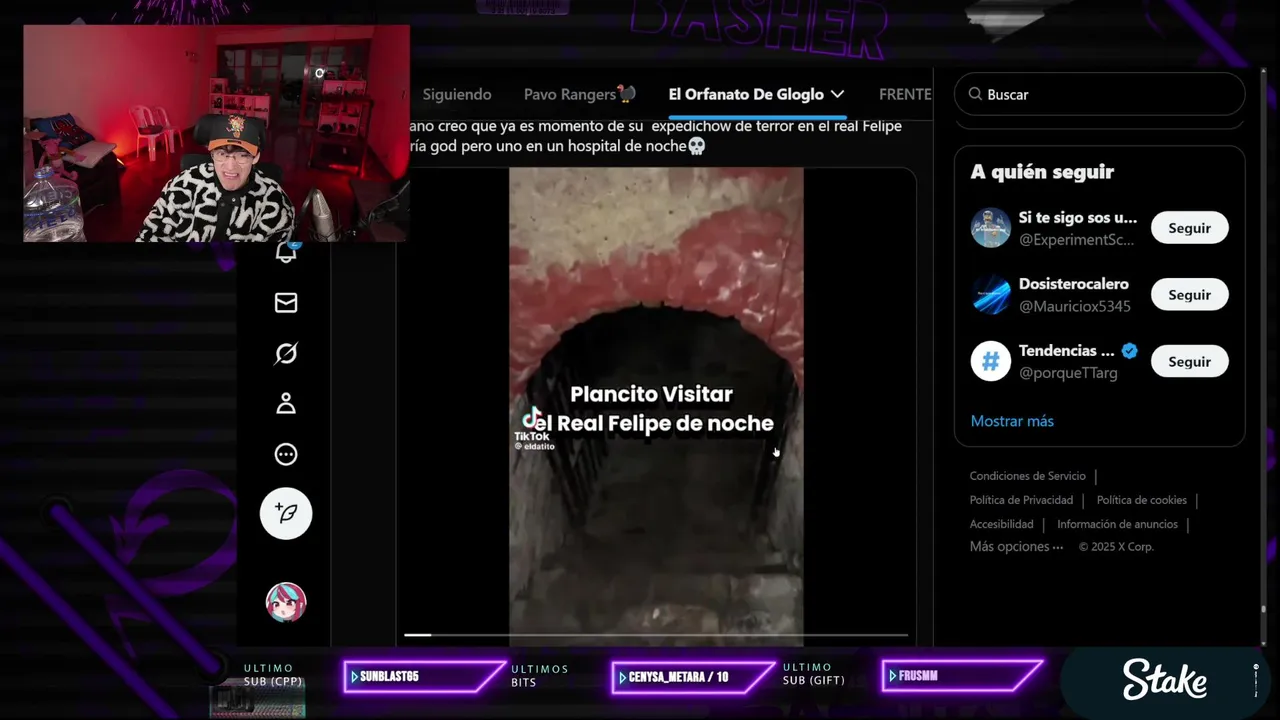Follow the Dosisterocalero account
1280x720 pixels.
[x=1190, y=295]
